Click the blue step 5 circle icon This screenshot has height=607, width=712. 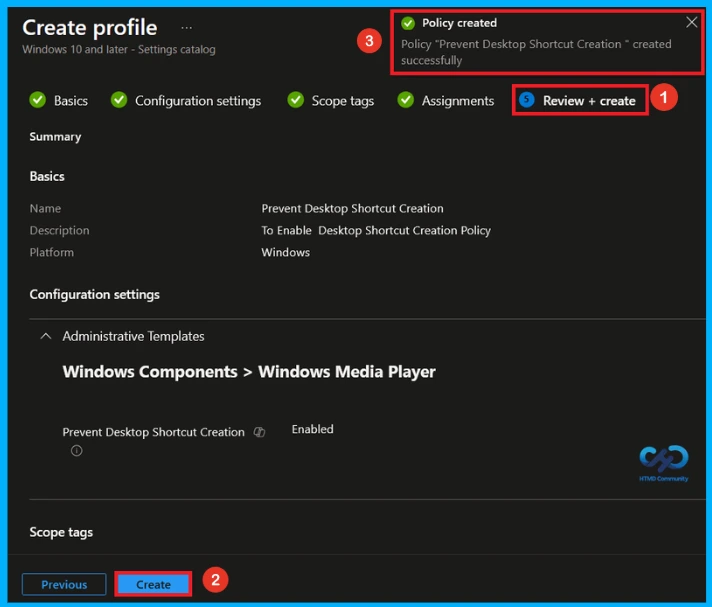527,99
